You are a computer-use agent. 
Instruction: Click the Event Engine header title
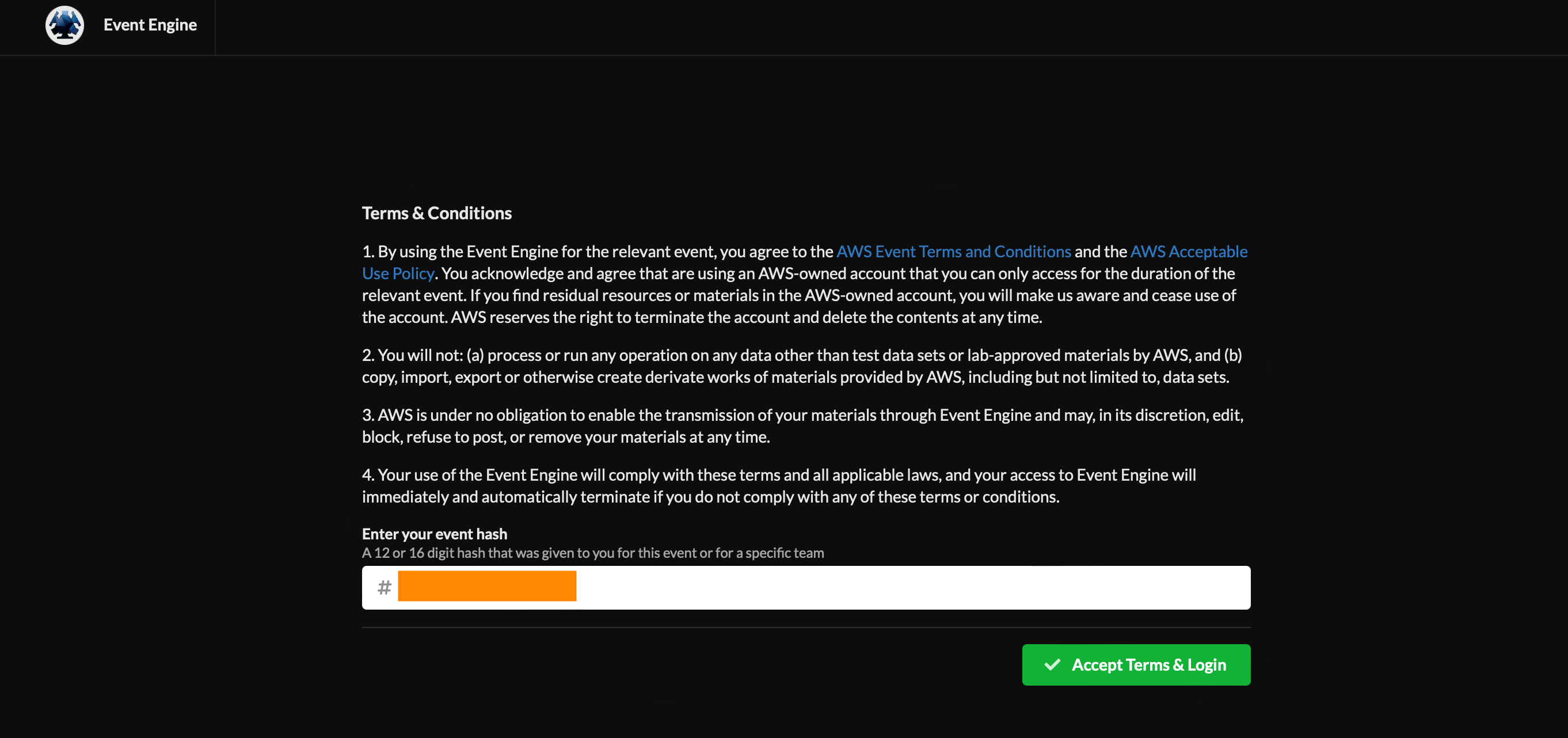pos(150,25)
